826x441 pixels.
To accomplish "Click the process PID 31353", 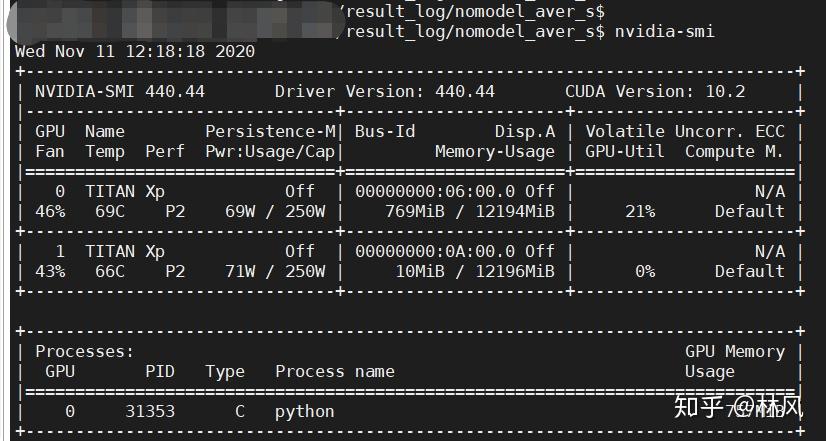I will (x=150, y=411).
